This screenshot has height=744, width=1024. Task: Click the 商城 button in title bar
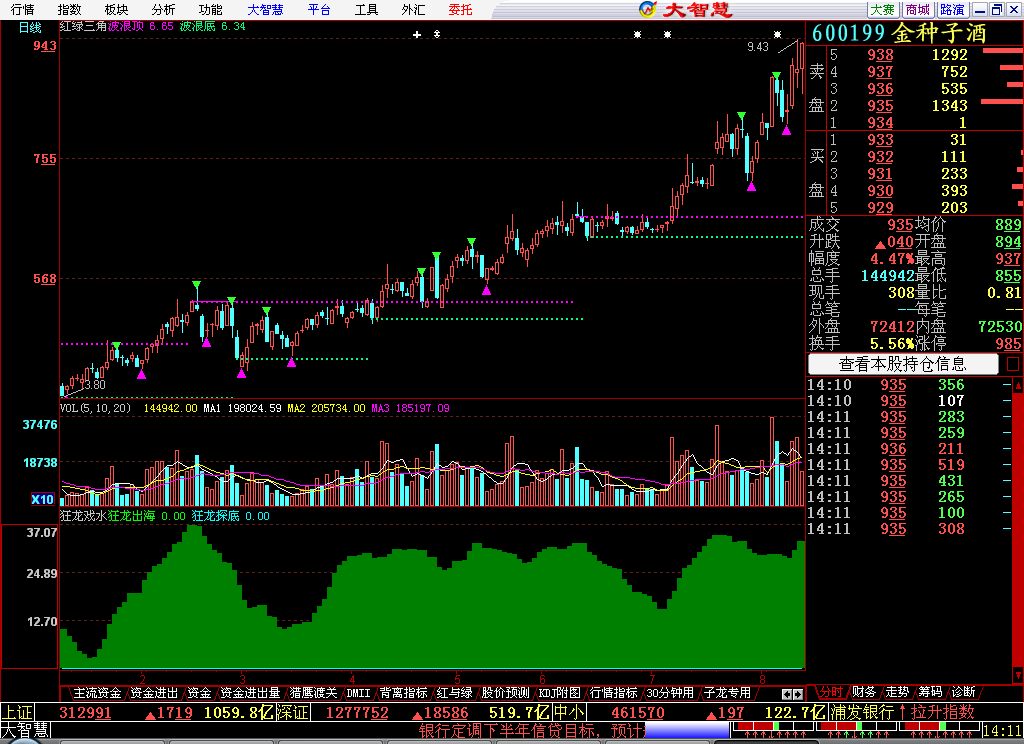[x=918, y=10]
